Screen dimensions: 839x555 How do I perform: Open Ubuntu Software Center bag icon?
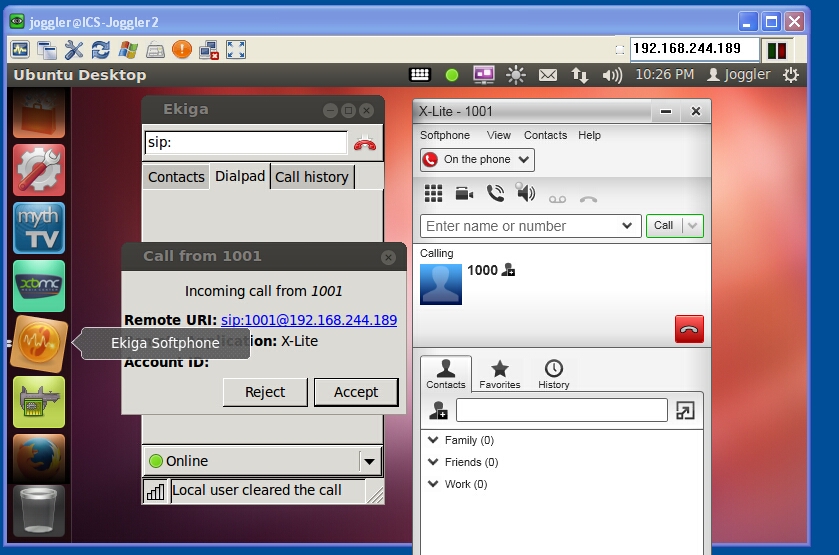[39, 113]
